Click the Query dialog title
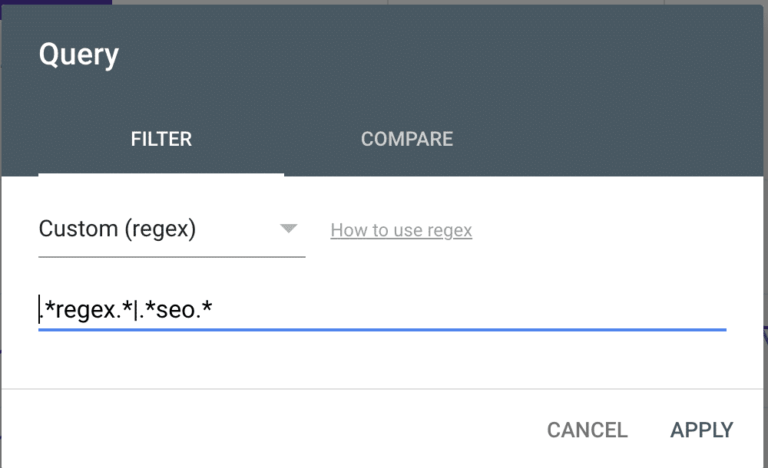The width and height of the screenshot is (768, 468). (78, 55)
